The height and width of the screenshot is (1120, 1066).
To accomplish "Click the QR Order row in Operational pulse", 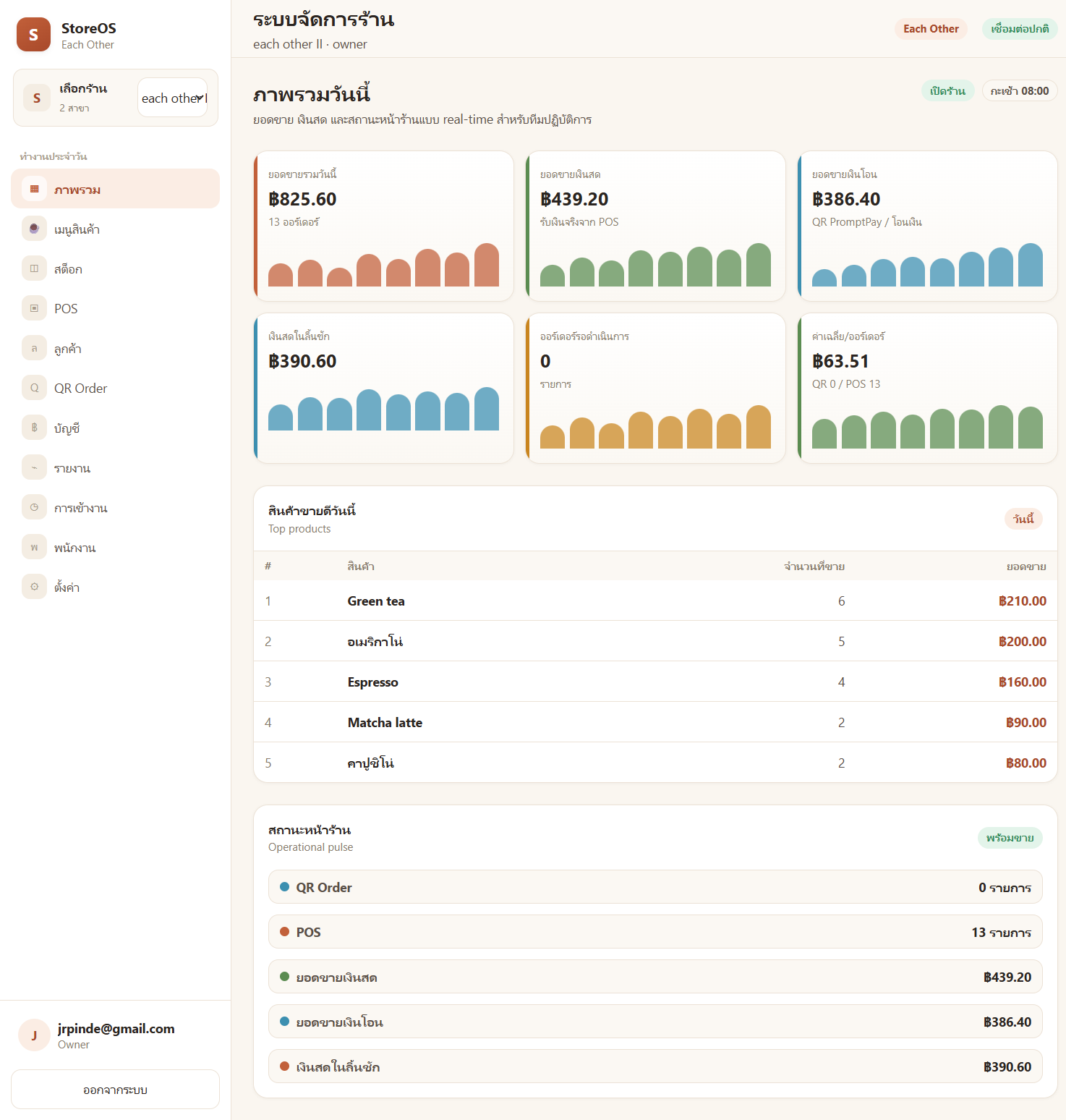I will [x=655, y=887].
